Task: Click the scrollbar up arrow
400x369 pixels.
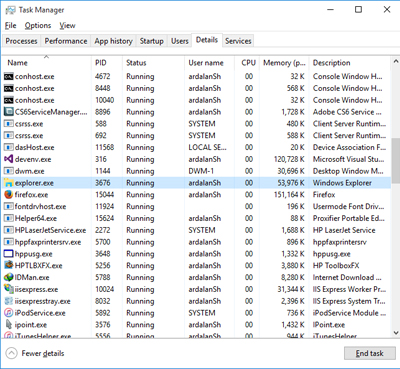Action: (396, 61)
